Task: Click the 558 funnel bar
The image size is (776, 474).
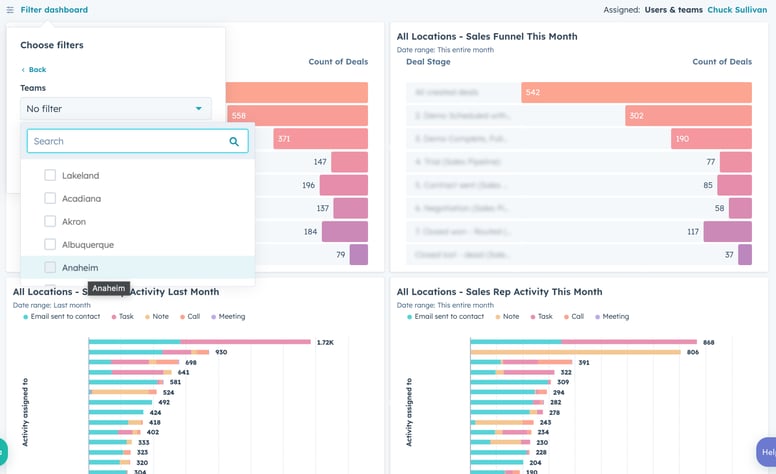Action: 297,116
